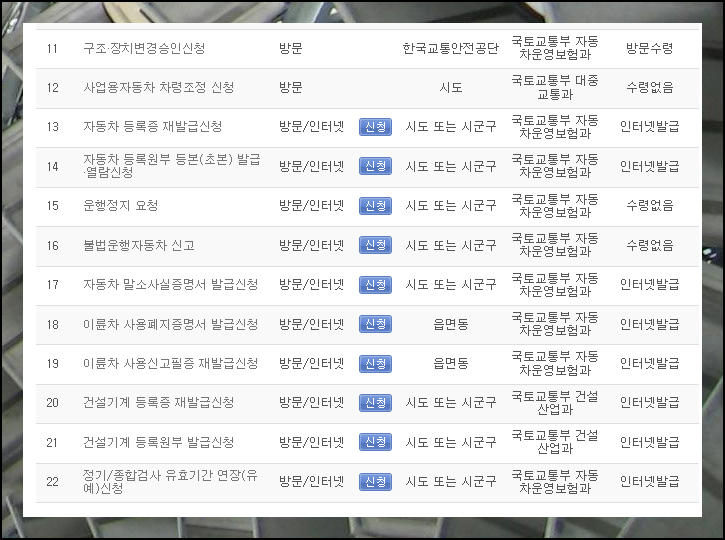
Task: Click 국토교통부 건설산업과 in row 21
Action: [555, 442]
